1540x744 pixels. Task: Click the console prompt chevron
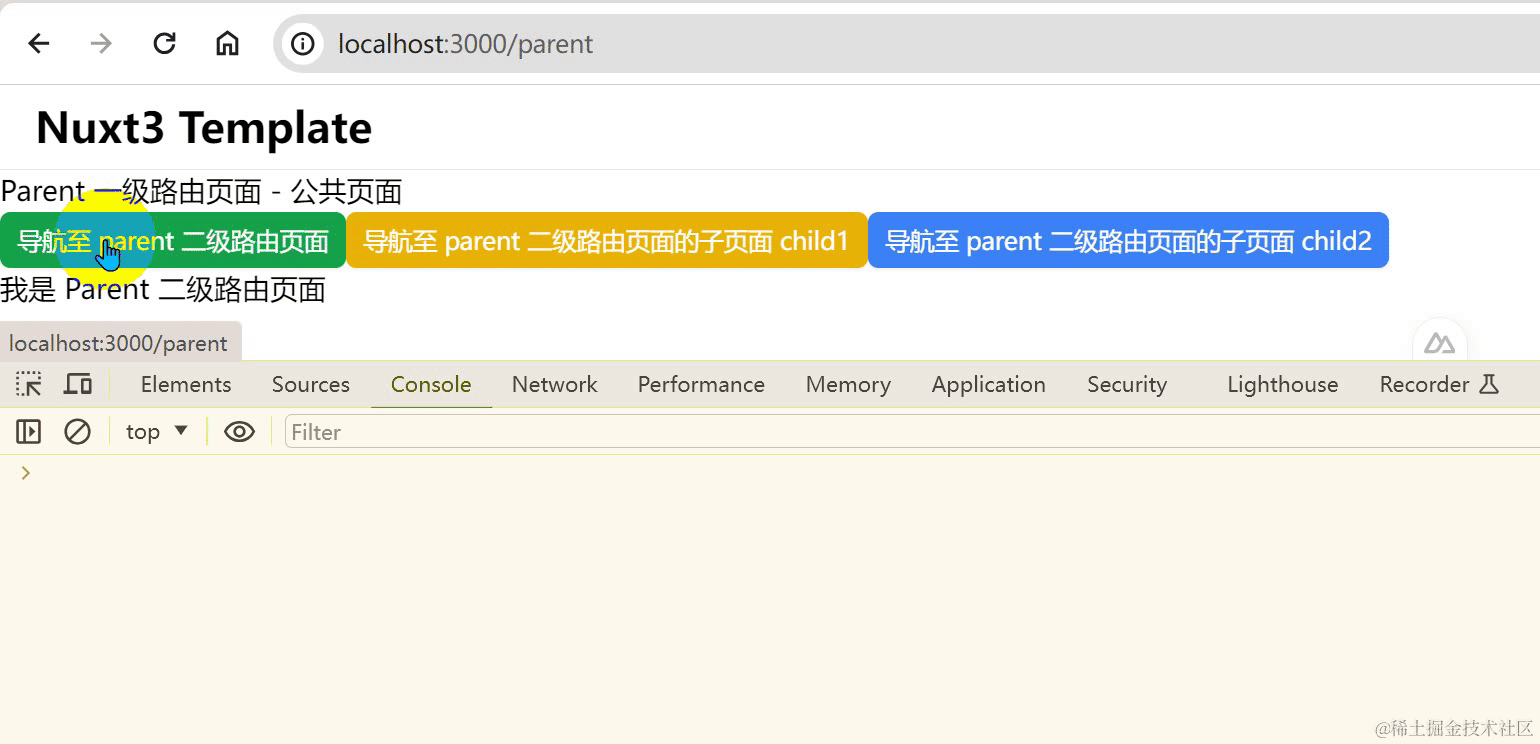pos(26,473)
